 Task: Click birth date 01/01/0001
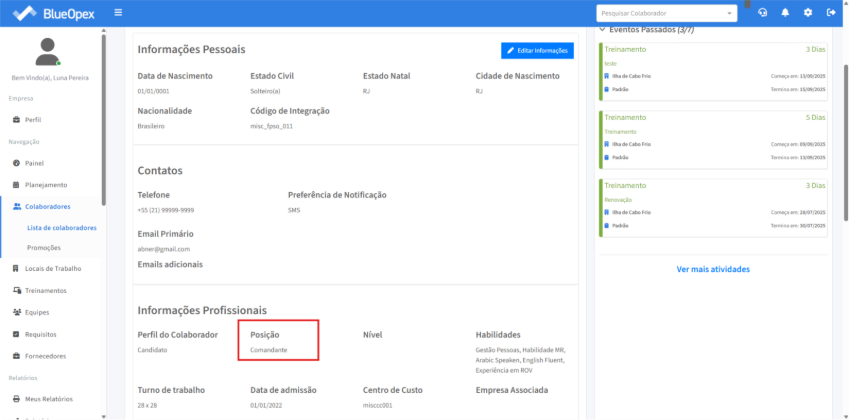click(153, 91)
